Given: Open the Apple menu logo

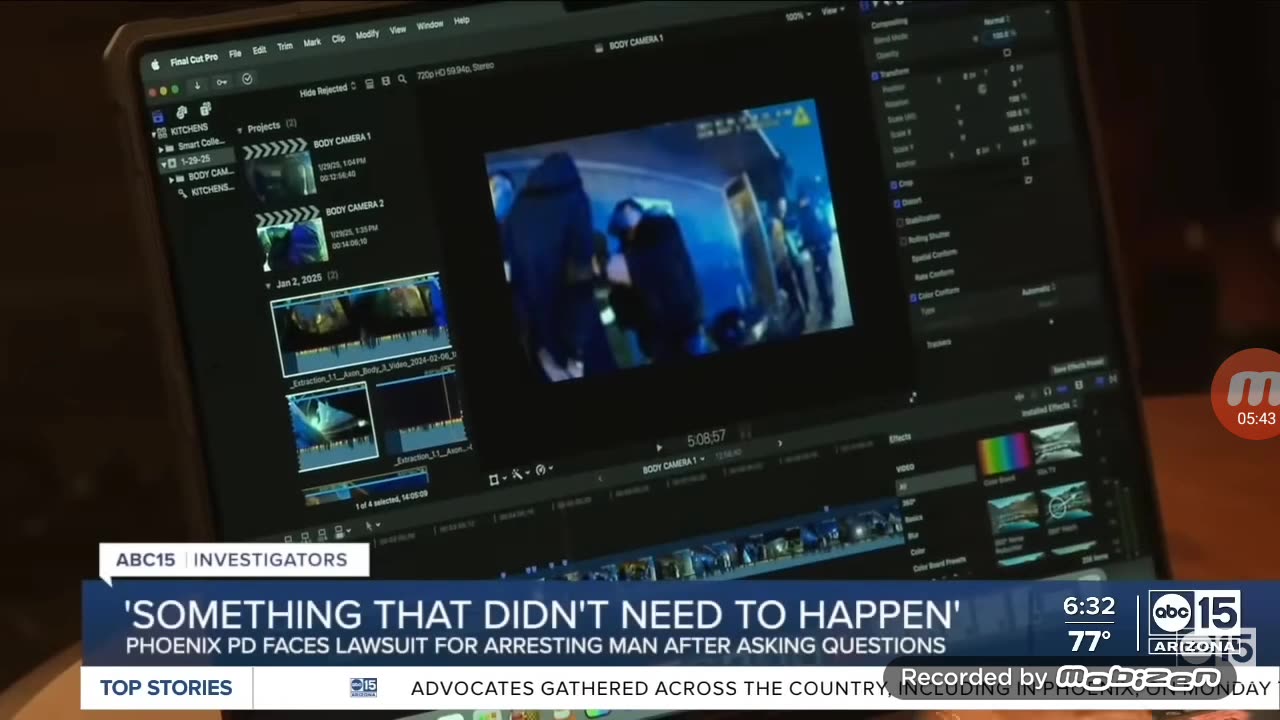Looking at the screenshot, I should pos(155,65).
